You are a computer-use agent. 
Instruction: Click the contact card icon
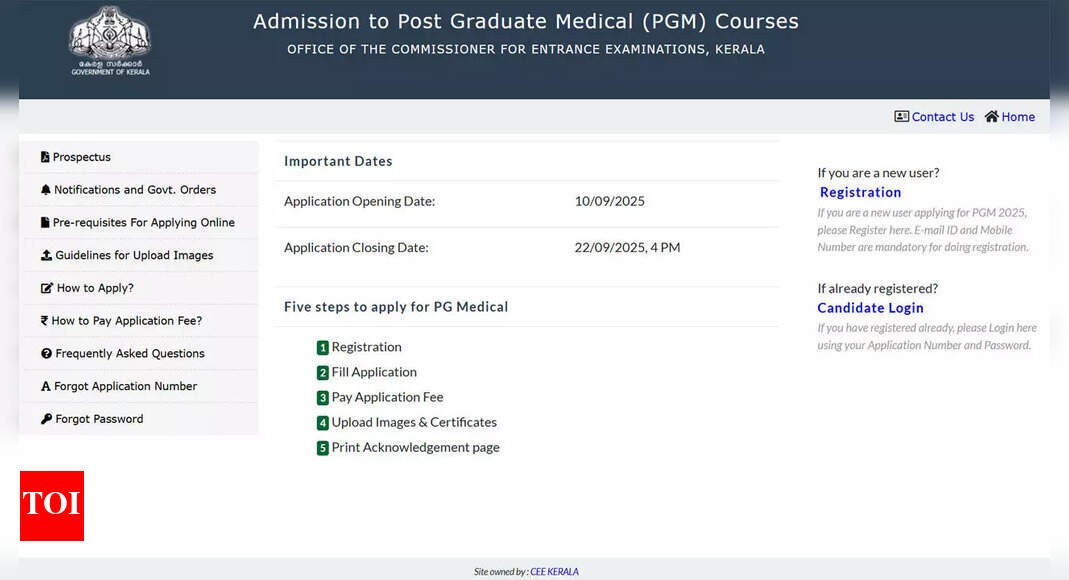pos(901,117)
